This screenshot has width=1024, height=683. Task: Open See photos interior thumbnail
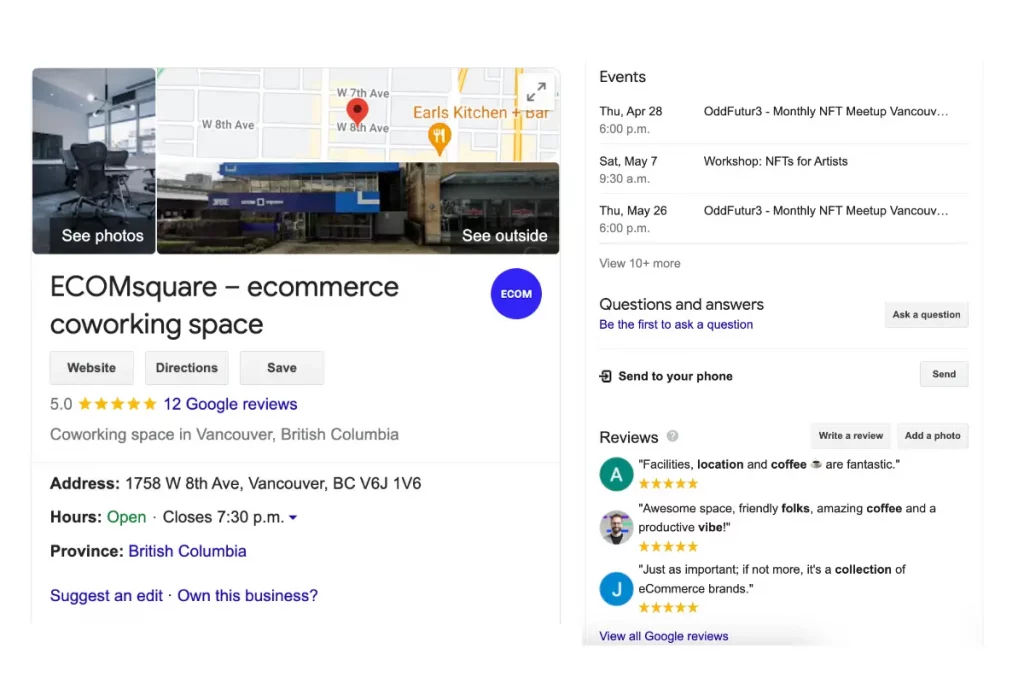[94, 161]
